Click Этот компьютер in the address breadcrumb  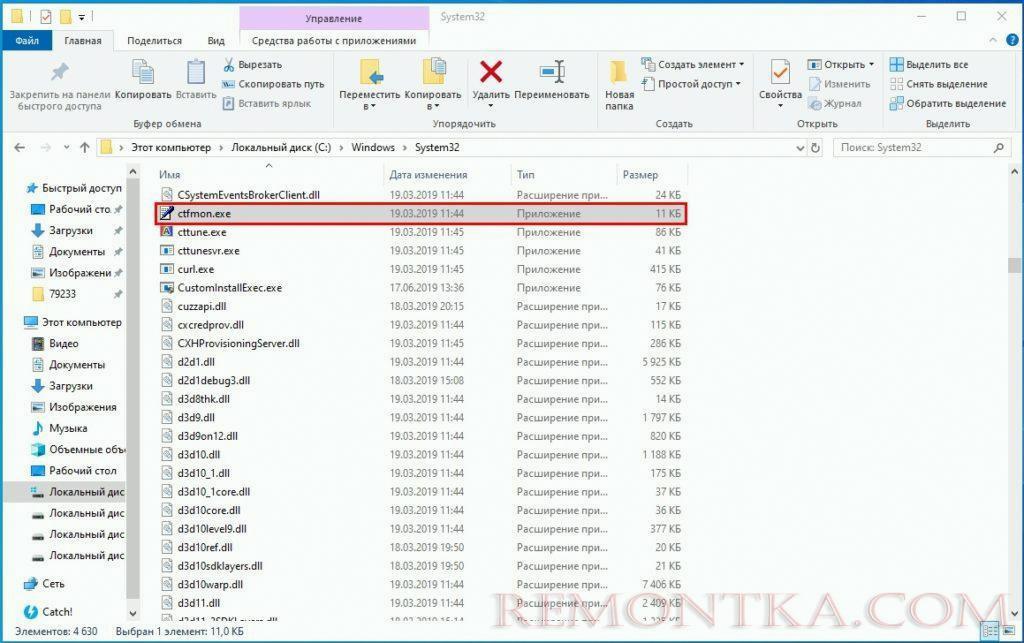pyautogui.click(x=171, y=148)
